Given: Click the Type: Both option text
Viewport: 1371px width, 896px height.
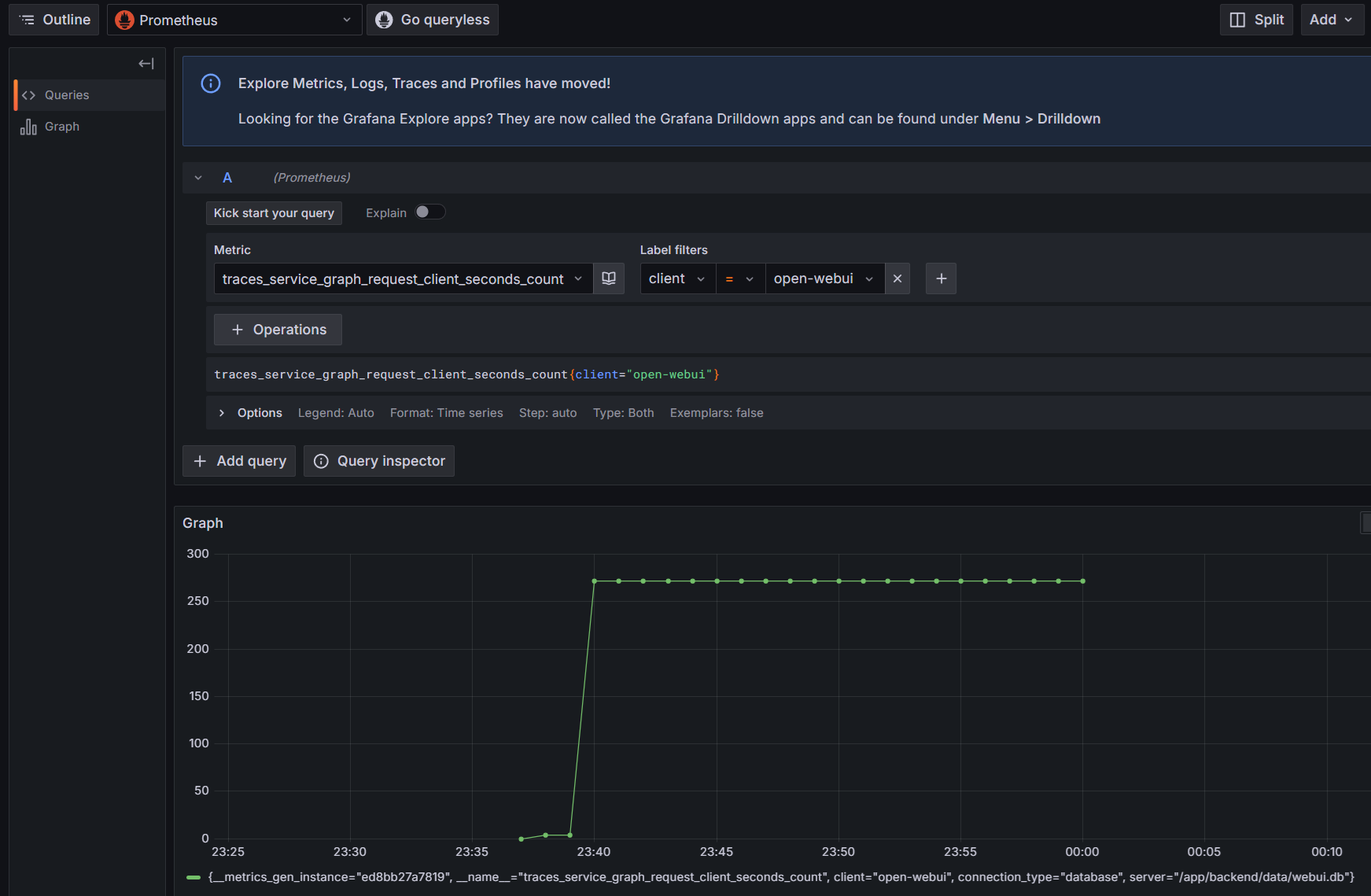Looking at the screenshot, I should tap(624, 413).
